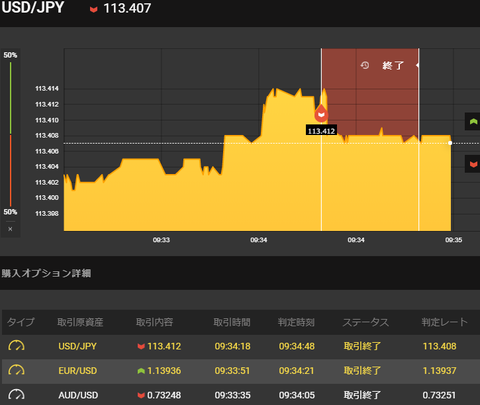Screen dimensions: 480x405
Task: Click the 113.414 price axis label
Action: pos(47,89)
